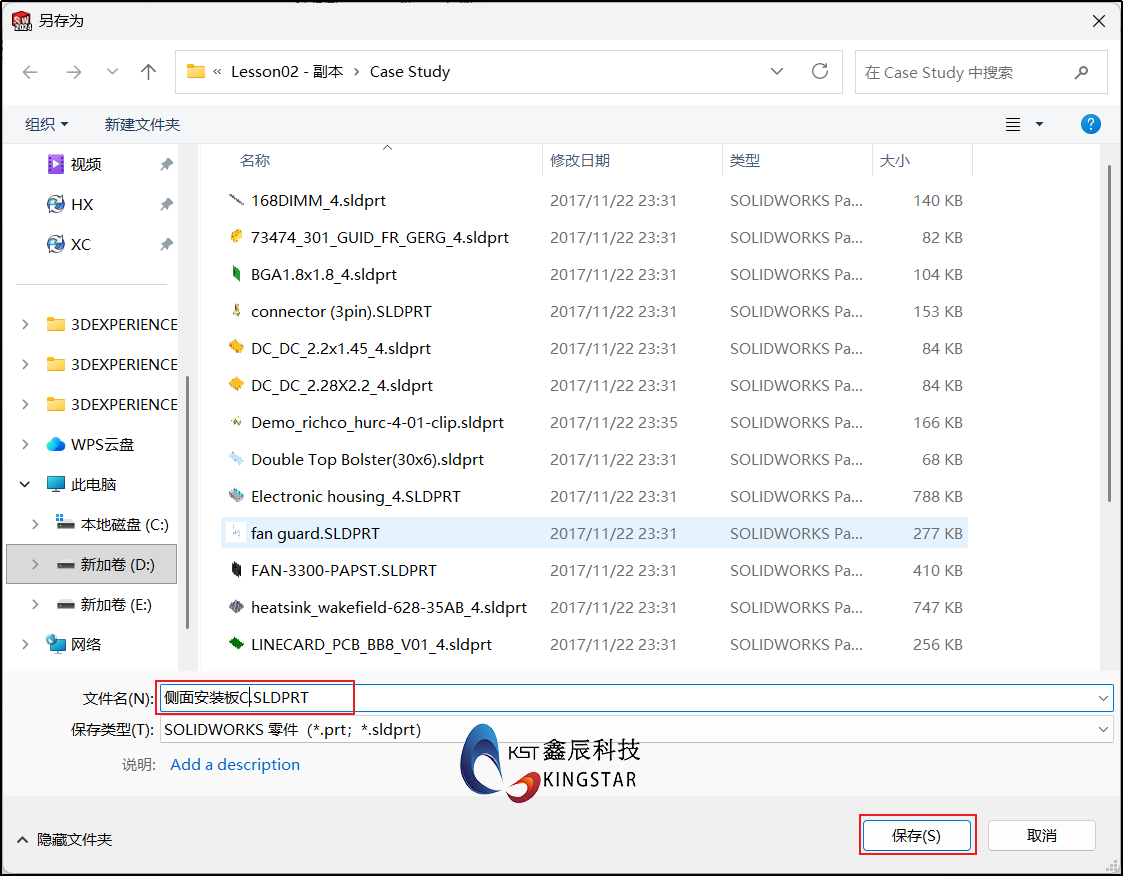Click the Add a description link

click(x=235, y=764)
